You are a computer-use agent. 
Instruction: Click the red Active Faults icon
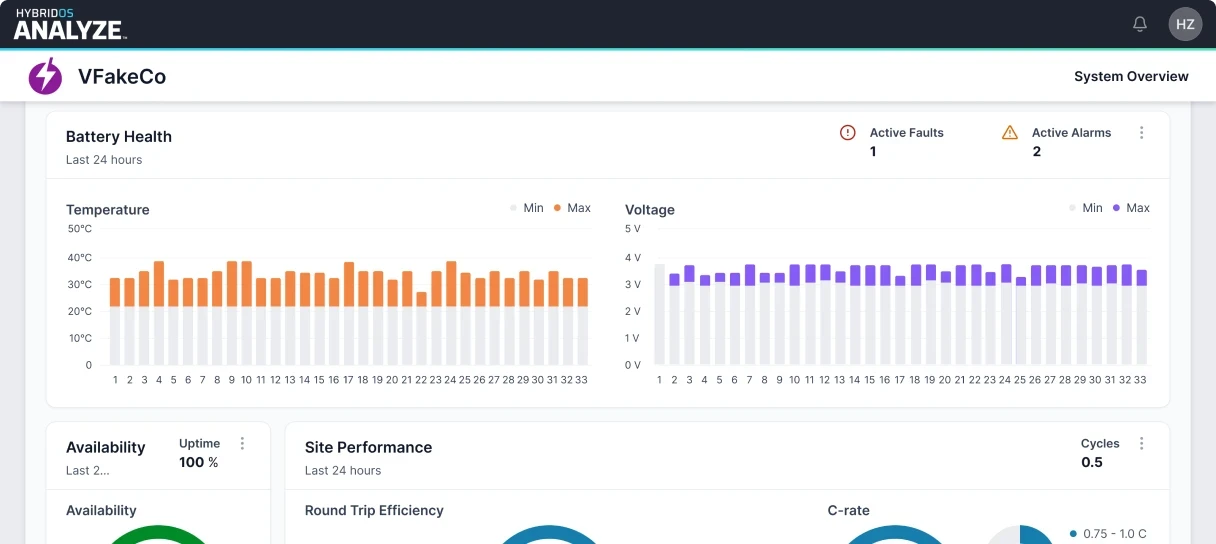tap(848, 132)
